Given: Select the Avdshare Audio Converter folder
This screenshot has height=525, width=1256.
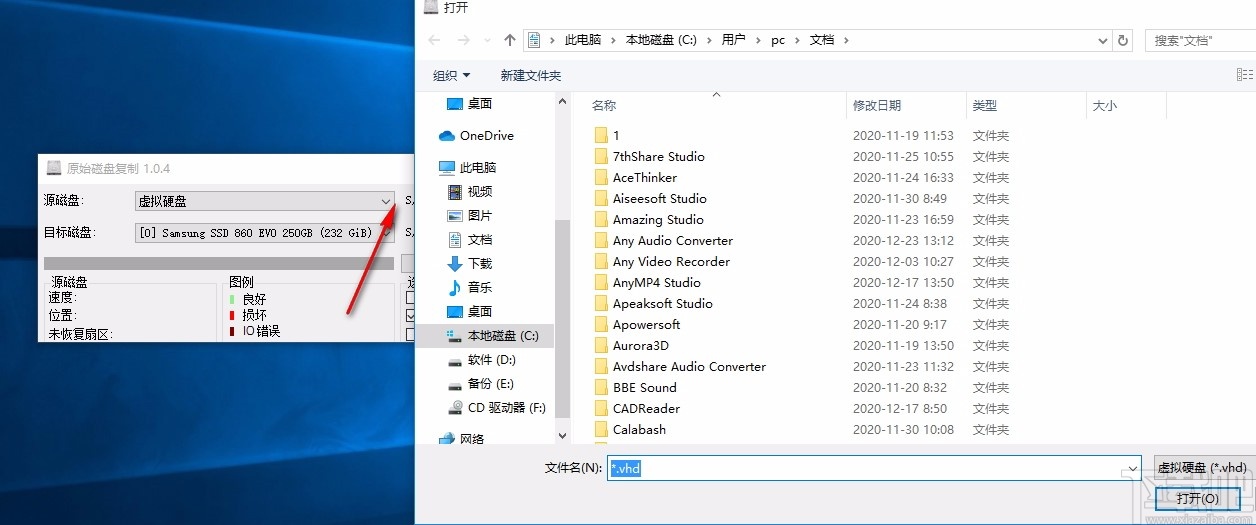Looking at the screenshot, I should click(680, 366).
